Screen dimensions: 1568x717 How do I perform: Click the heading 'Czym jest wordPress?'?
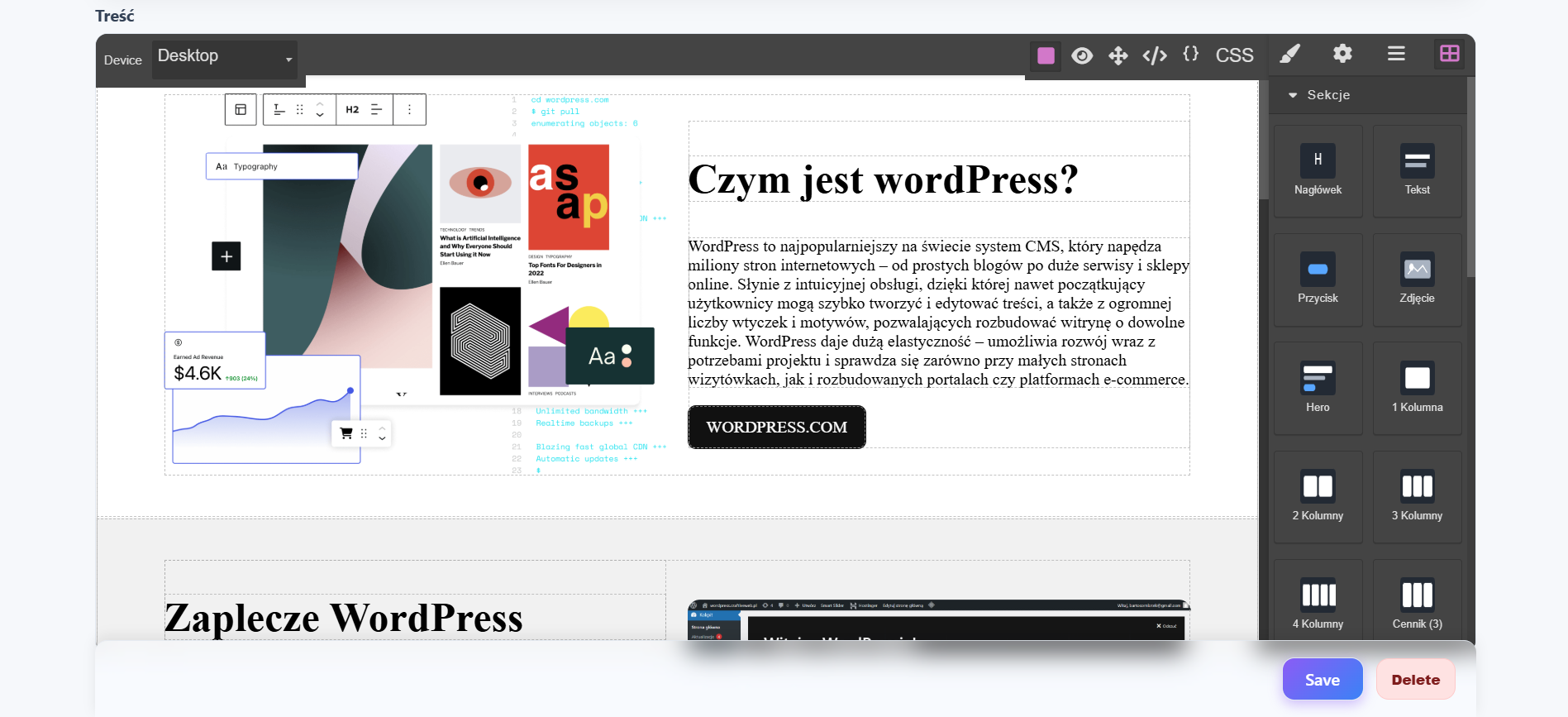883,179
